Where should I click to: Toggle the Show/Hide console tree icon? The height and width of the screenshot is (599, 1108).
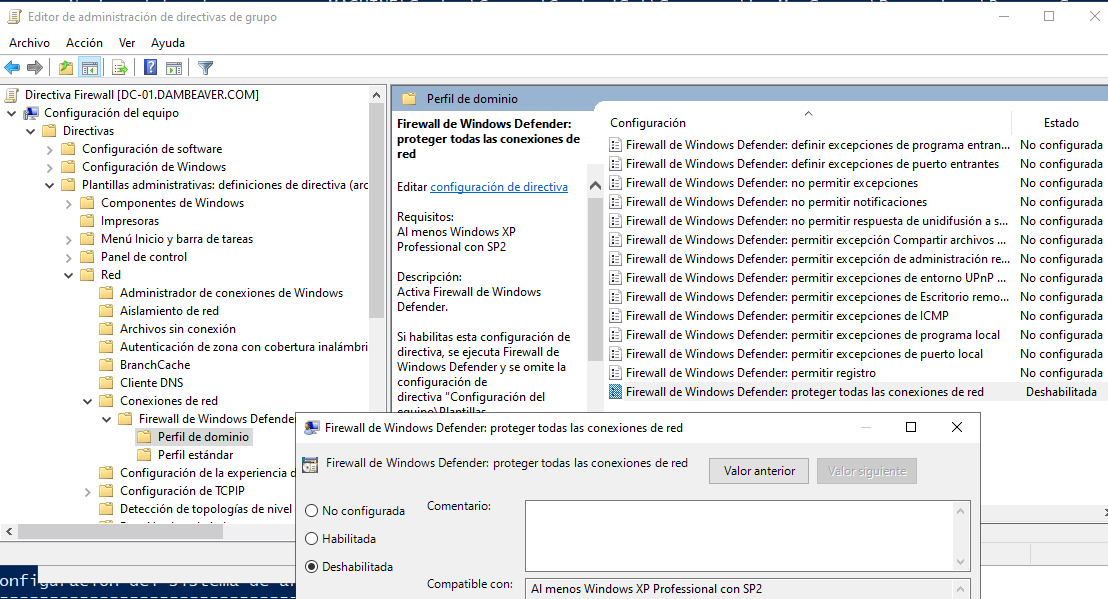pos(90,68)
